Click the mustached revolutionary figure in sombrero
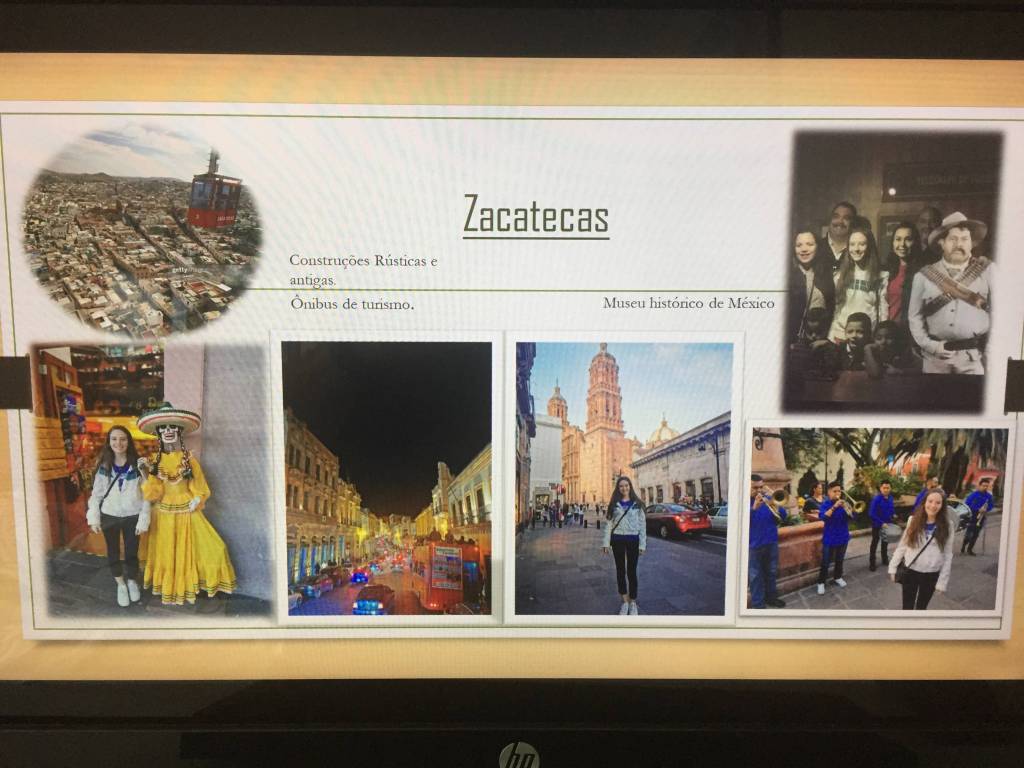This screenshot has height=768, width=1024. 951,295
